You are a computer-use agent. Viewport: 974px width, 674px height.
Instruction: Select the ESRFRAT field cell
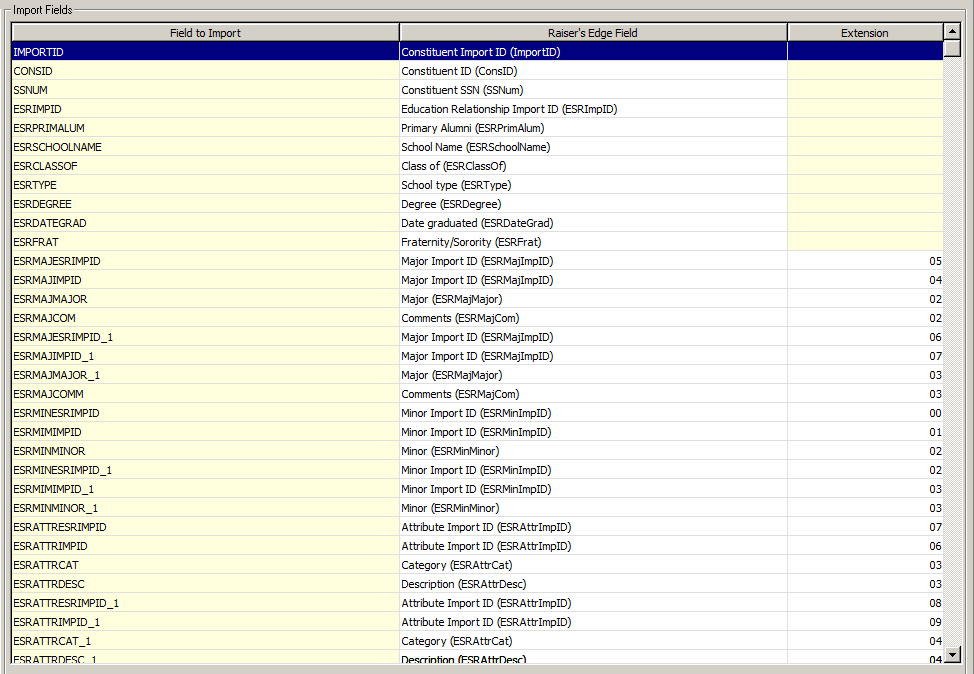tap(205, 242)
